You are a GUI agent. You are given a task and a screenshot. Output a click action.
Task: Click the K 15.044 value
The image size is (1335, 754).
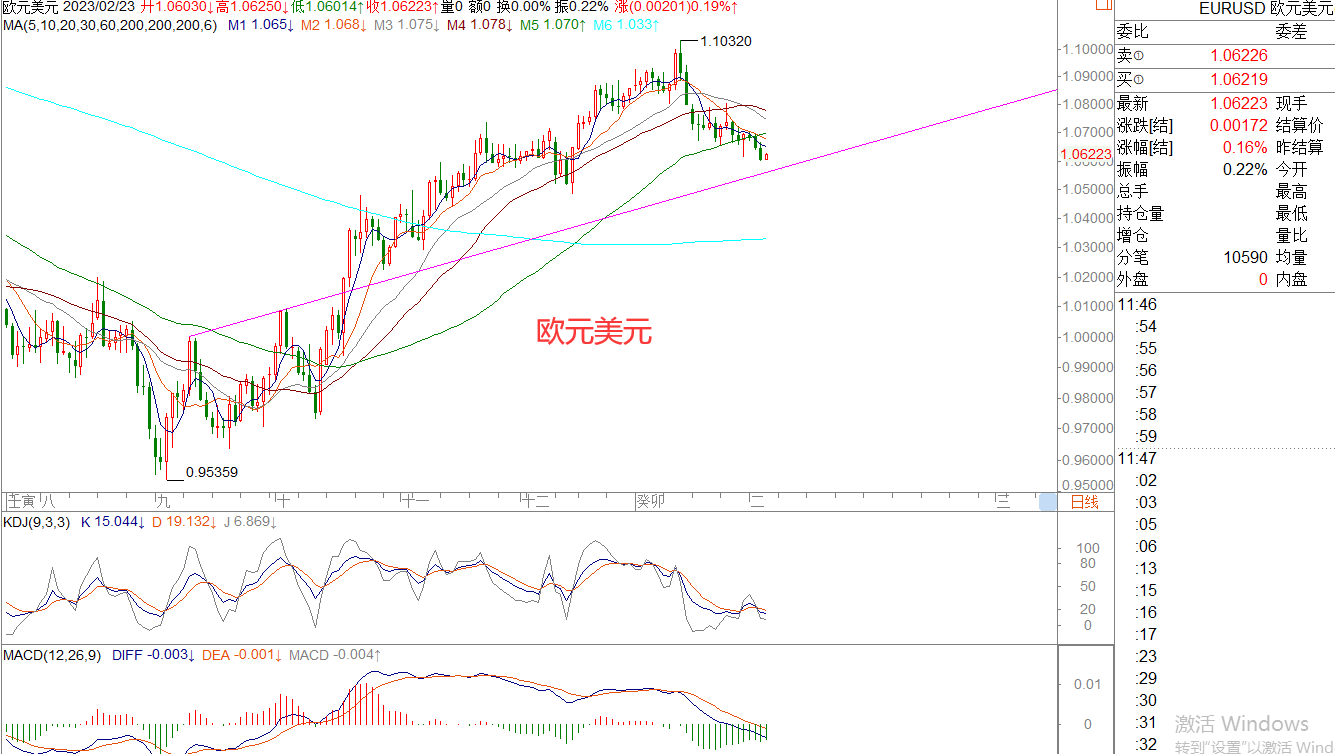click(x=112, y=522)
